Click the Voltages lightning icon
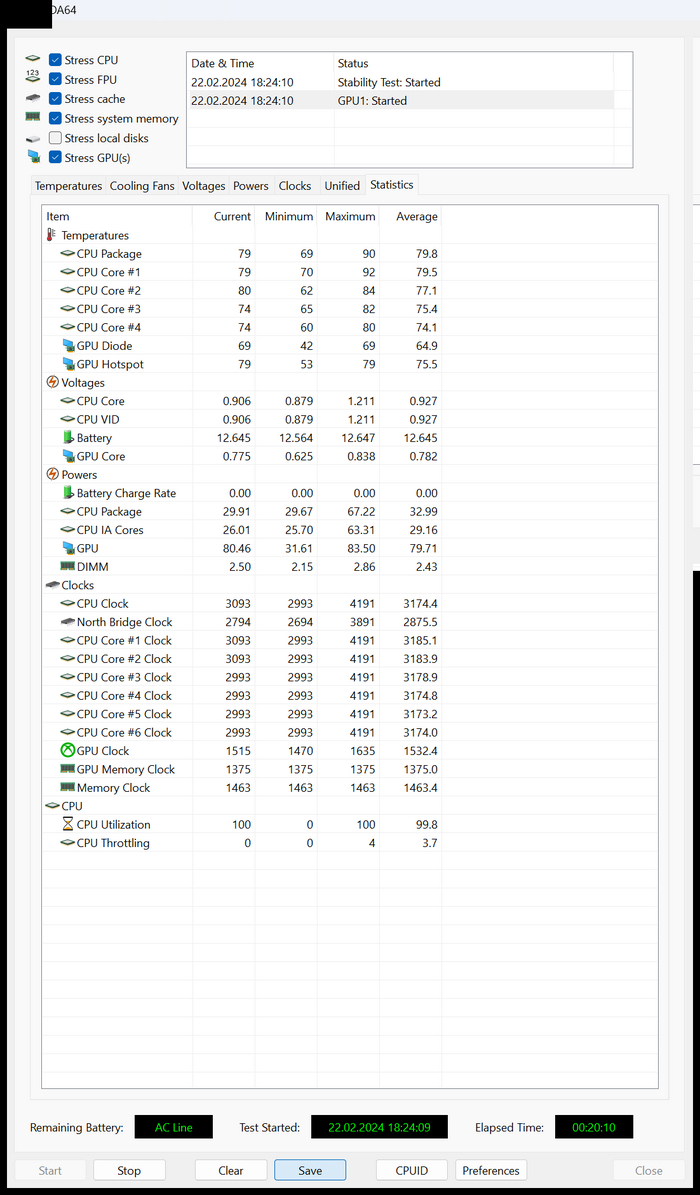Screen dimensions: 700x1195 [53, 383]
